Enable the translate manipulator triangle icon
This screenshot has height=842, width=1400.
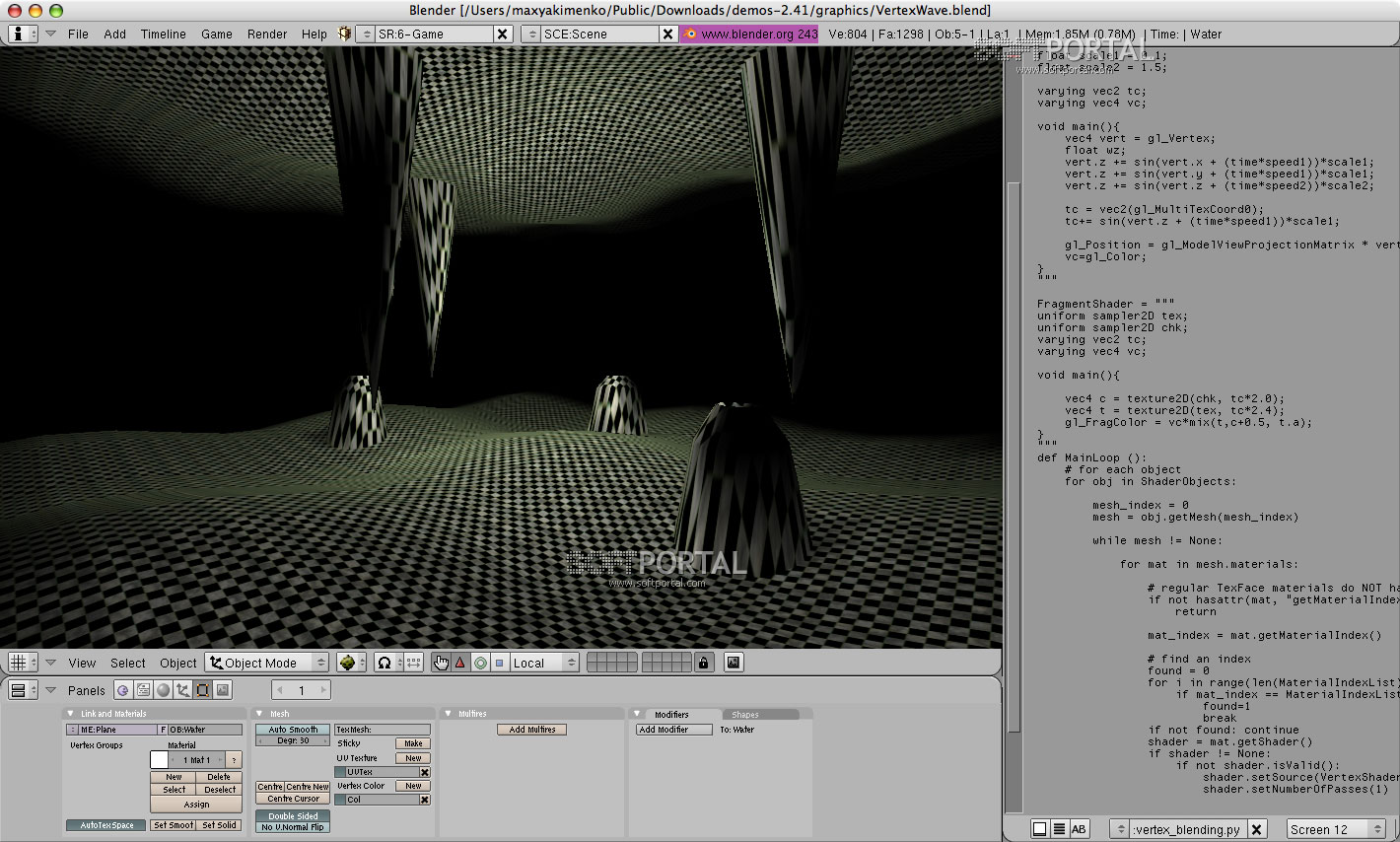pyautogui.click(x=460, y=663)
